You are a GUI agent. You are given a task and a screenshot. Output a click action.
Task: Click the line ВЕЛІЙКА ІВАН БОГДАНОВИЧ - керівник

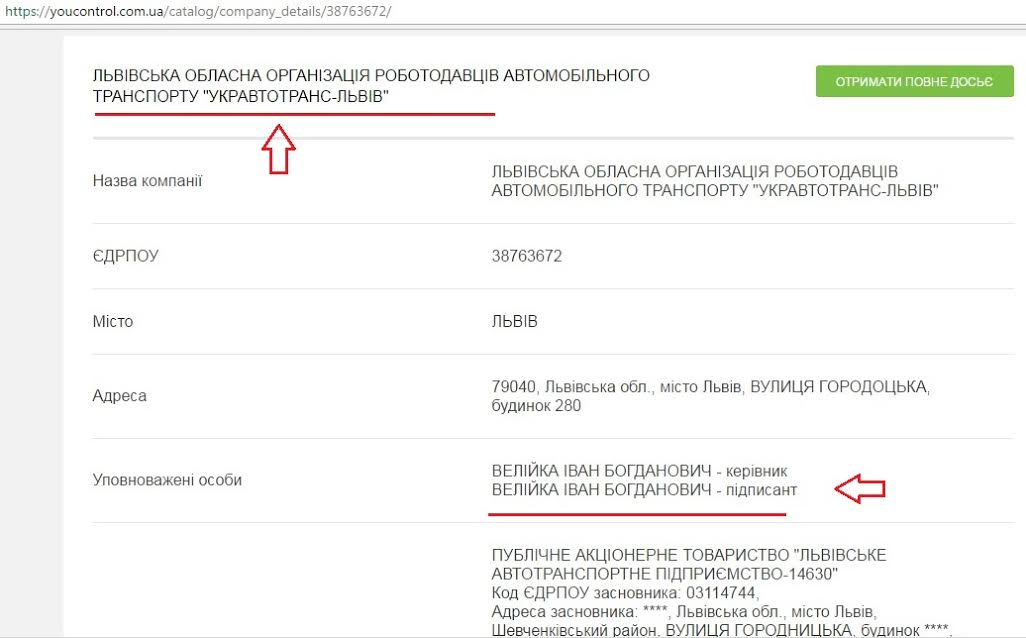click(639, 470)
